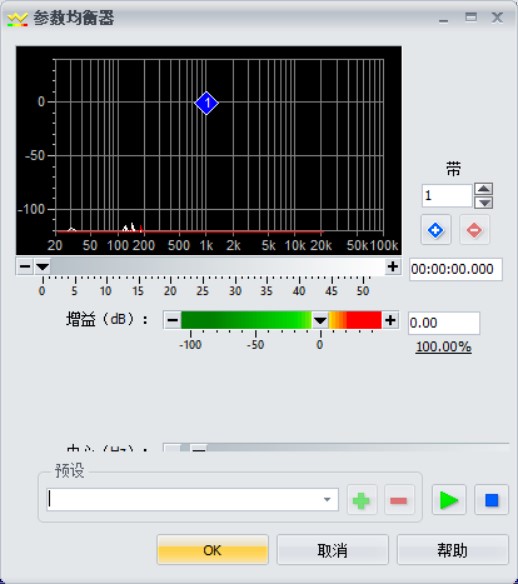Select band 1 diamond node on graph
The height and width of the screenshot is (584, 518).
[207, 103]
